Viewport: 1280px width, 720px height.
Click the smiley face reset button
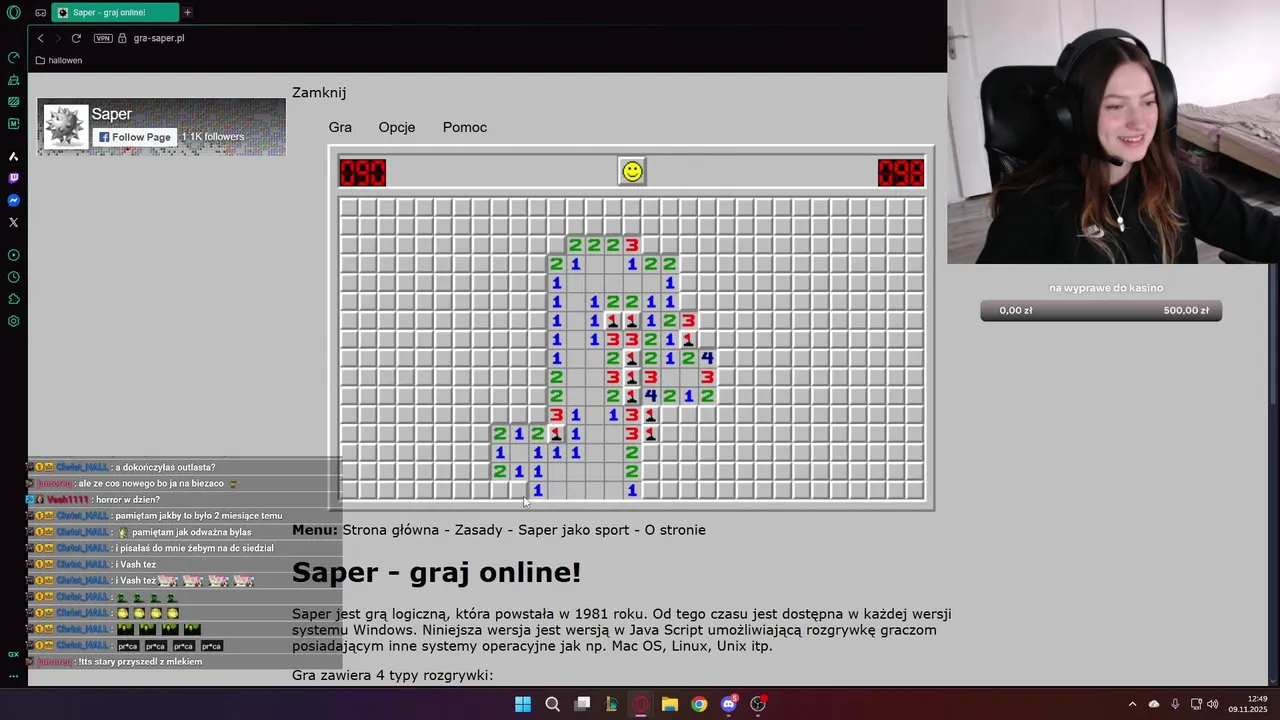(632, 172)
